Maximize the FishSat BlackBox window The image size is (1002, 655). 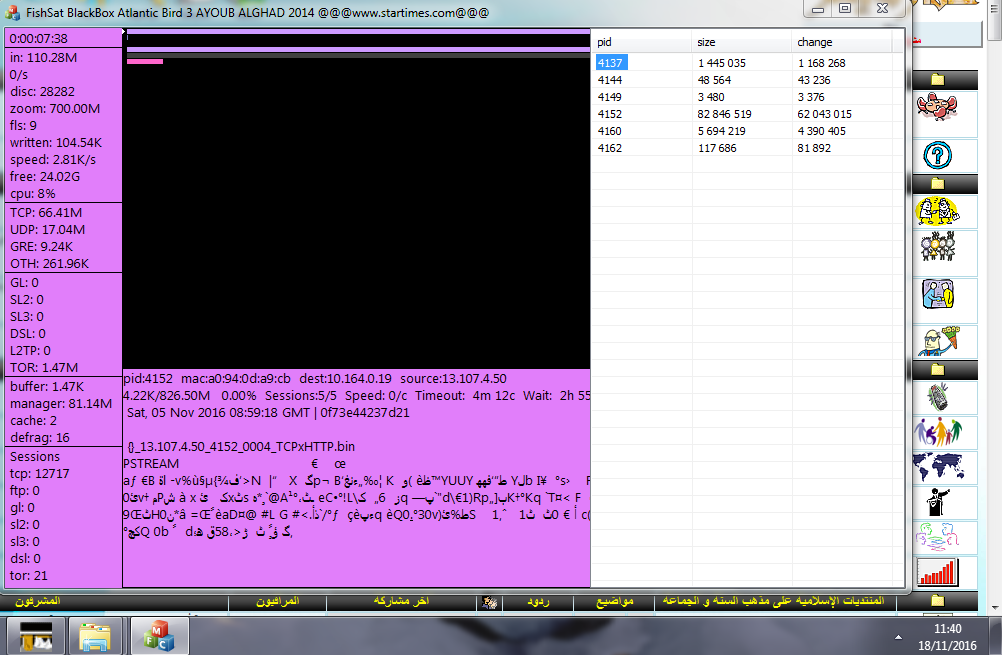pos(845,8)
